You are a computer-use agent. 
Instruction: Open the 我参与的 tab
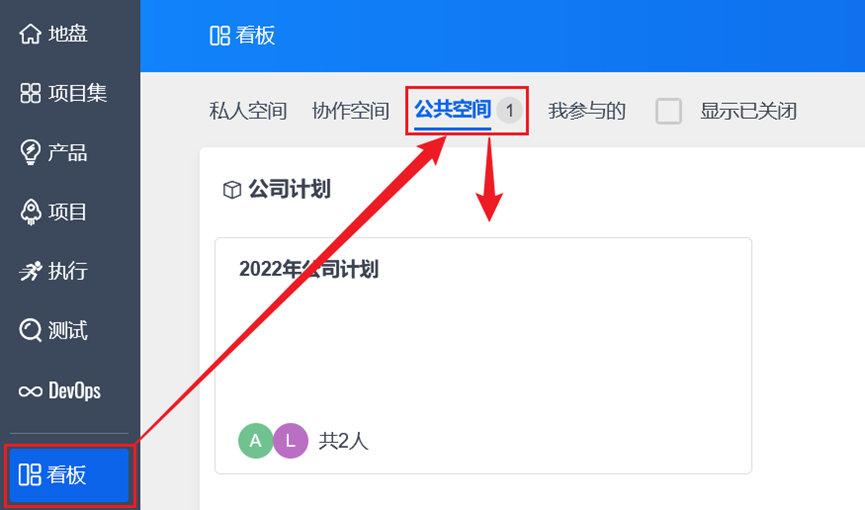tap(586, 111)
